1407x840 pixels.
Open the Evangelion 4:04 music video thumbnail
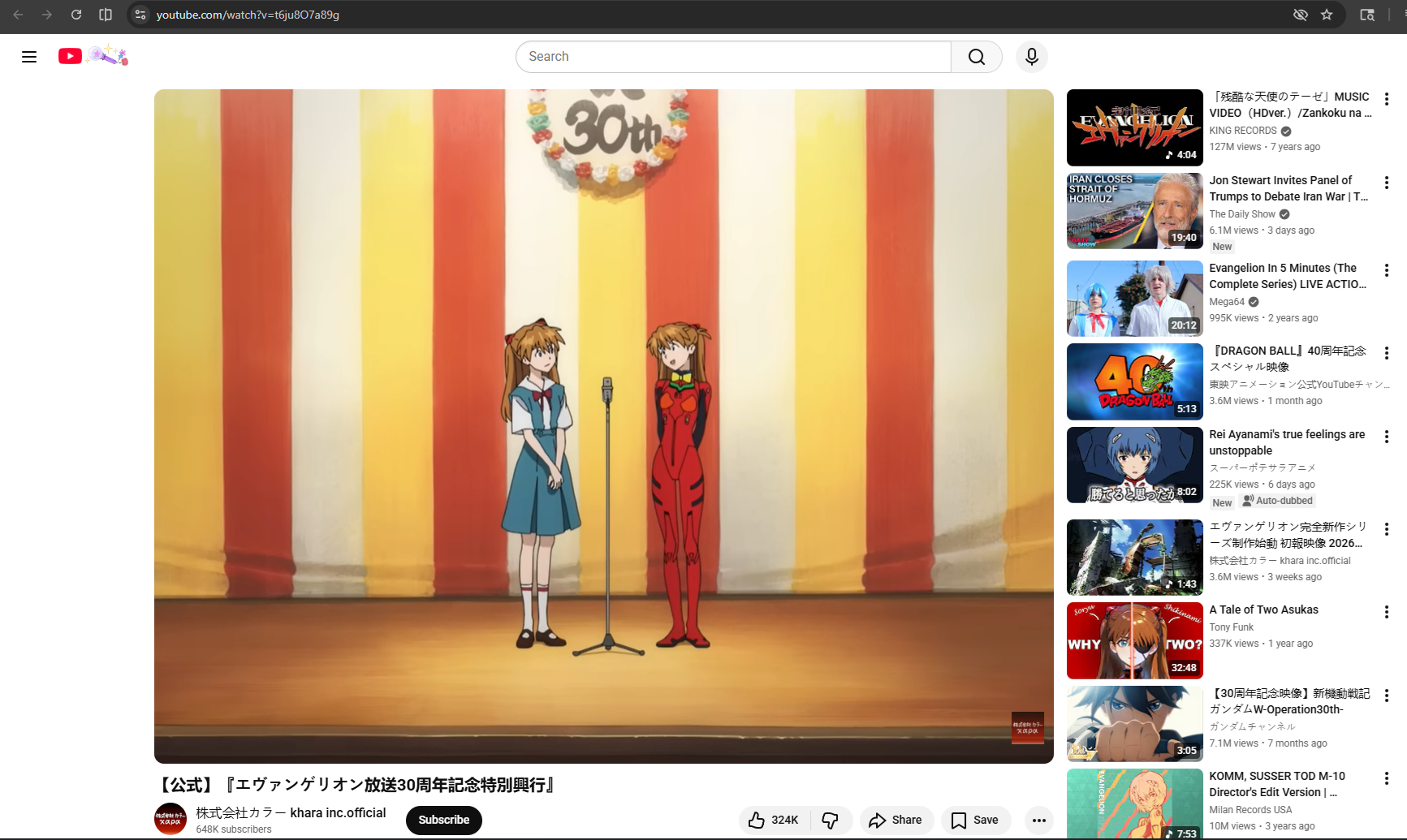(1135, 127)
